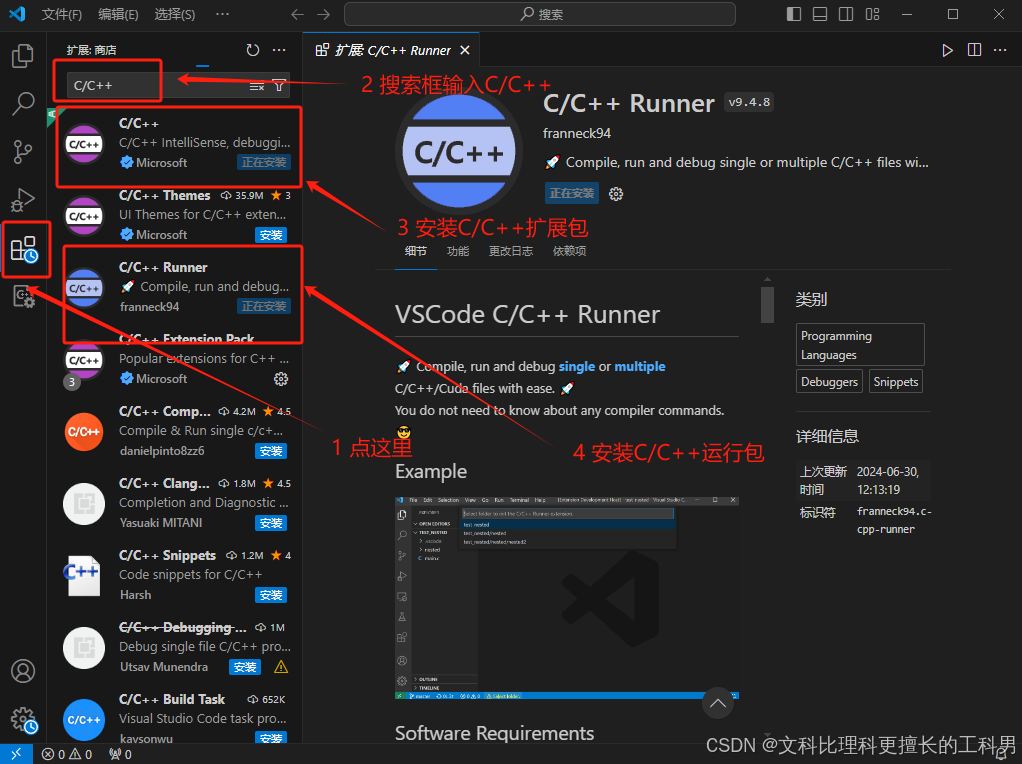The height and width of the screenshot is (764, 1022).
Task: Switch to the 功能 features tab
Action: tap(458, 252)
